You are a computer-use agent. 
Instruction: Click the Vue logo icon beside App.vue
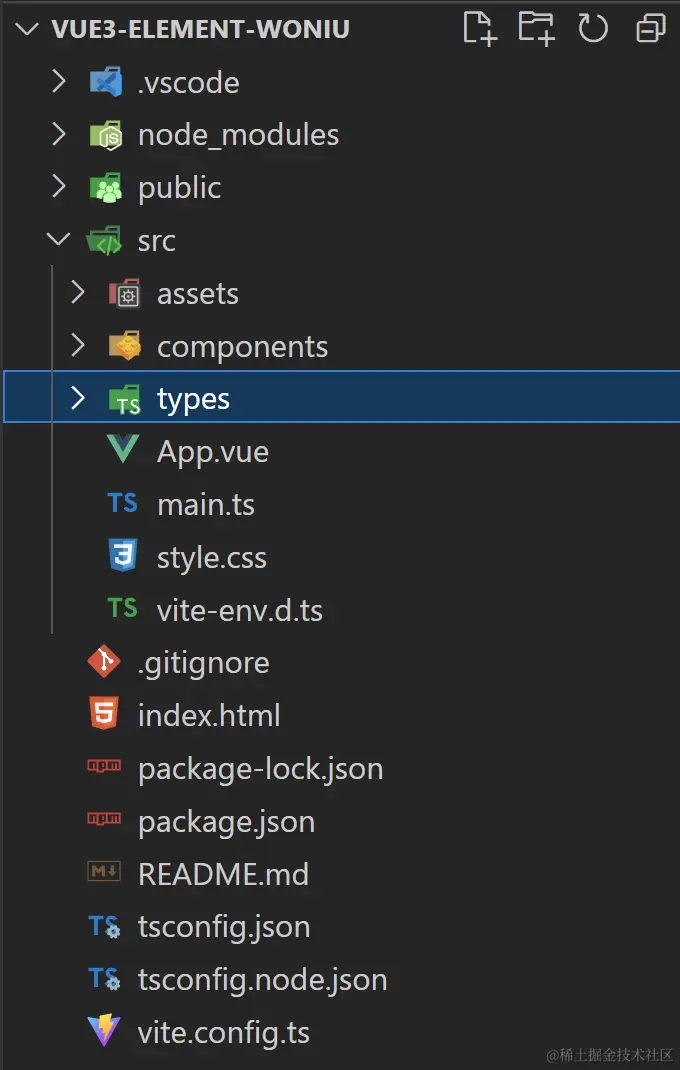(x=124, y=450)
